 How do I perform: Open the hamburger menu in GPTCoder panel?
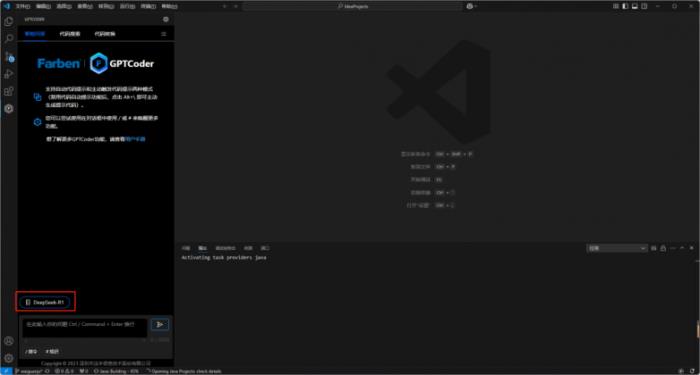(164, 34)
